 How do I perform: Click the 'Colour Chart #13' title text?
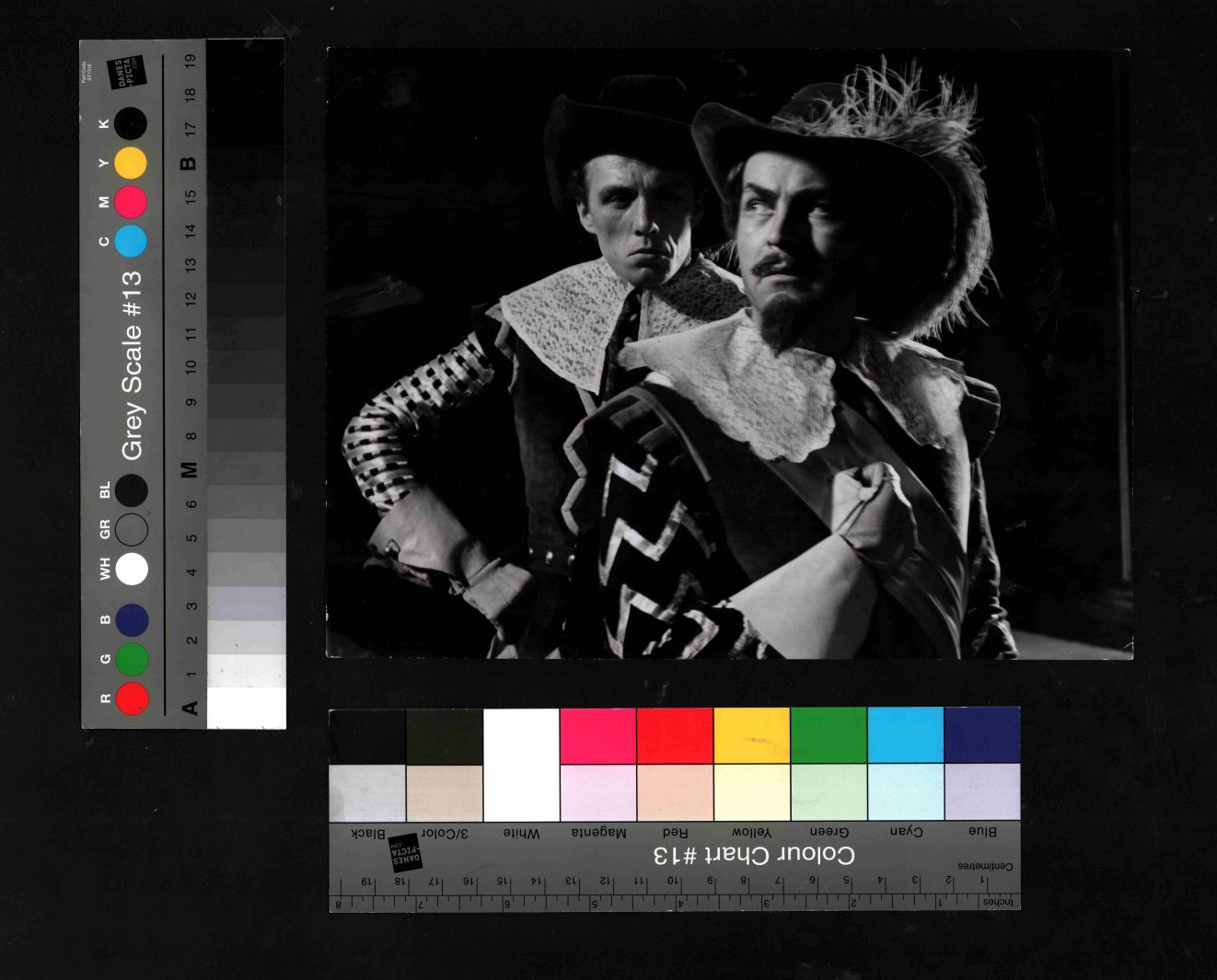[754, 855]
